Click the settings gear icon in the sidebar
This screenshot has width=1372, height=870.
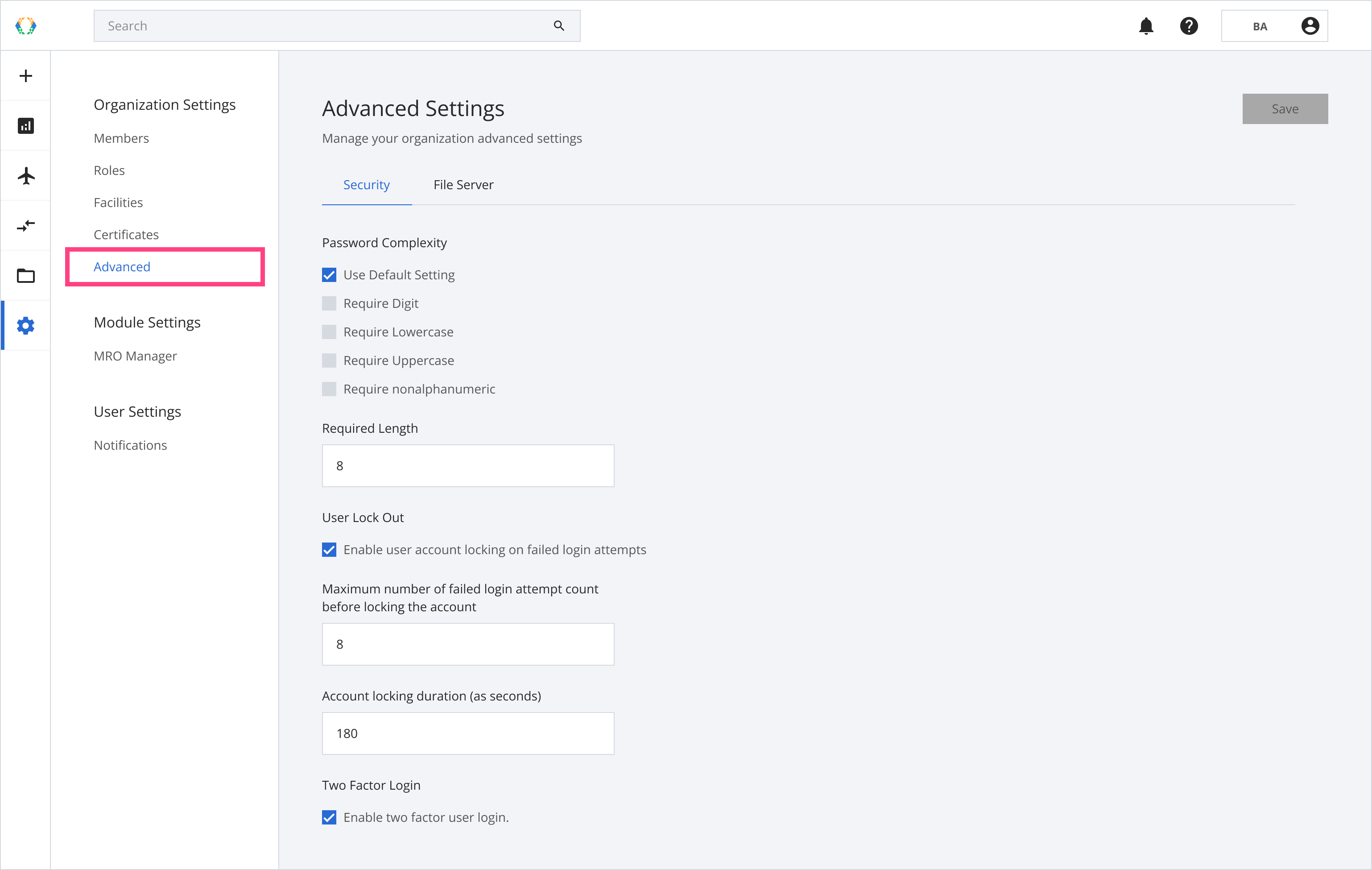tap(25, 326)
